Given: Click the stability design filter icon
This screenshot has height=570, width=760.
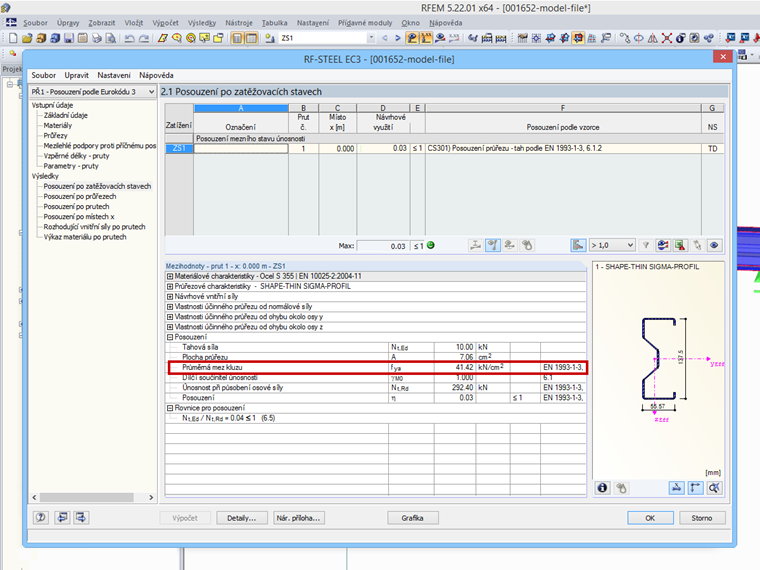Looking at the screenshot, I should (x=509, y=245).
